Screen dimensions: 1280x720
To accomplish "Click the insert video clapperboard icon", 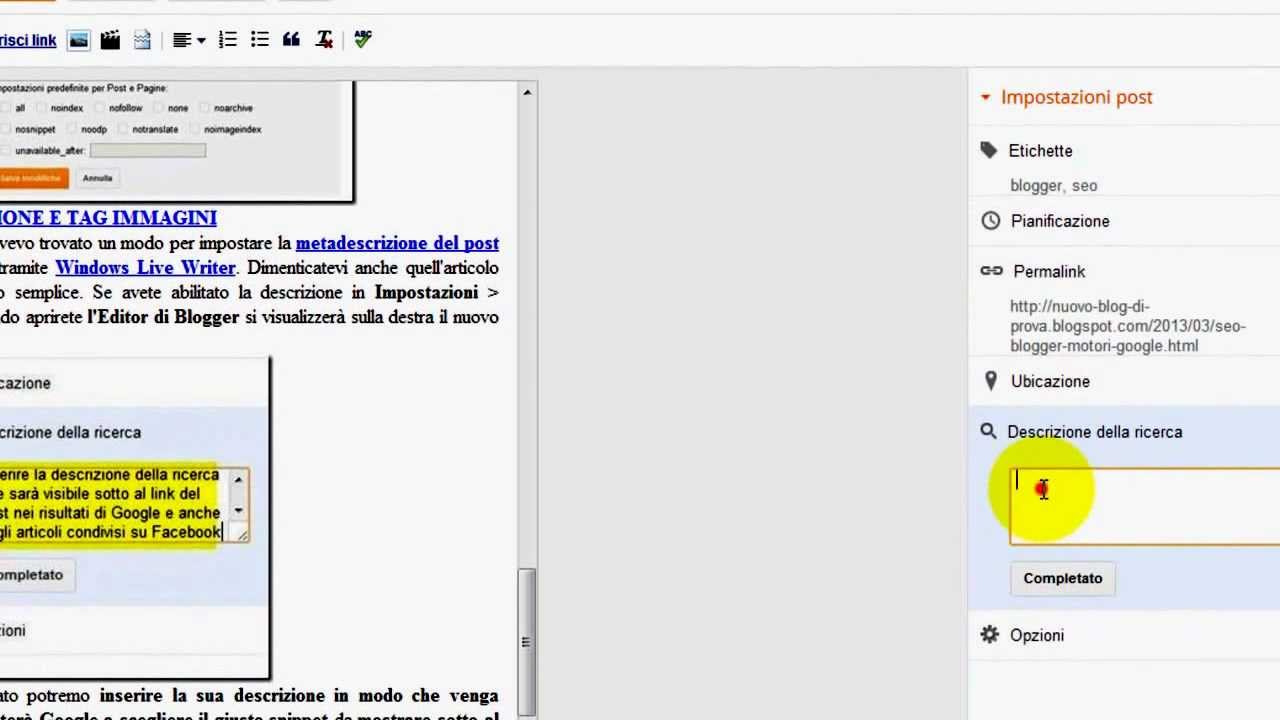I will coord(110,40).
